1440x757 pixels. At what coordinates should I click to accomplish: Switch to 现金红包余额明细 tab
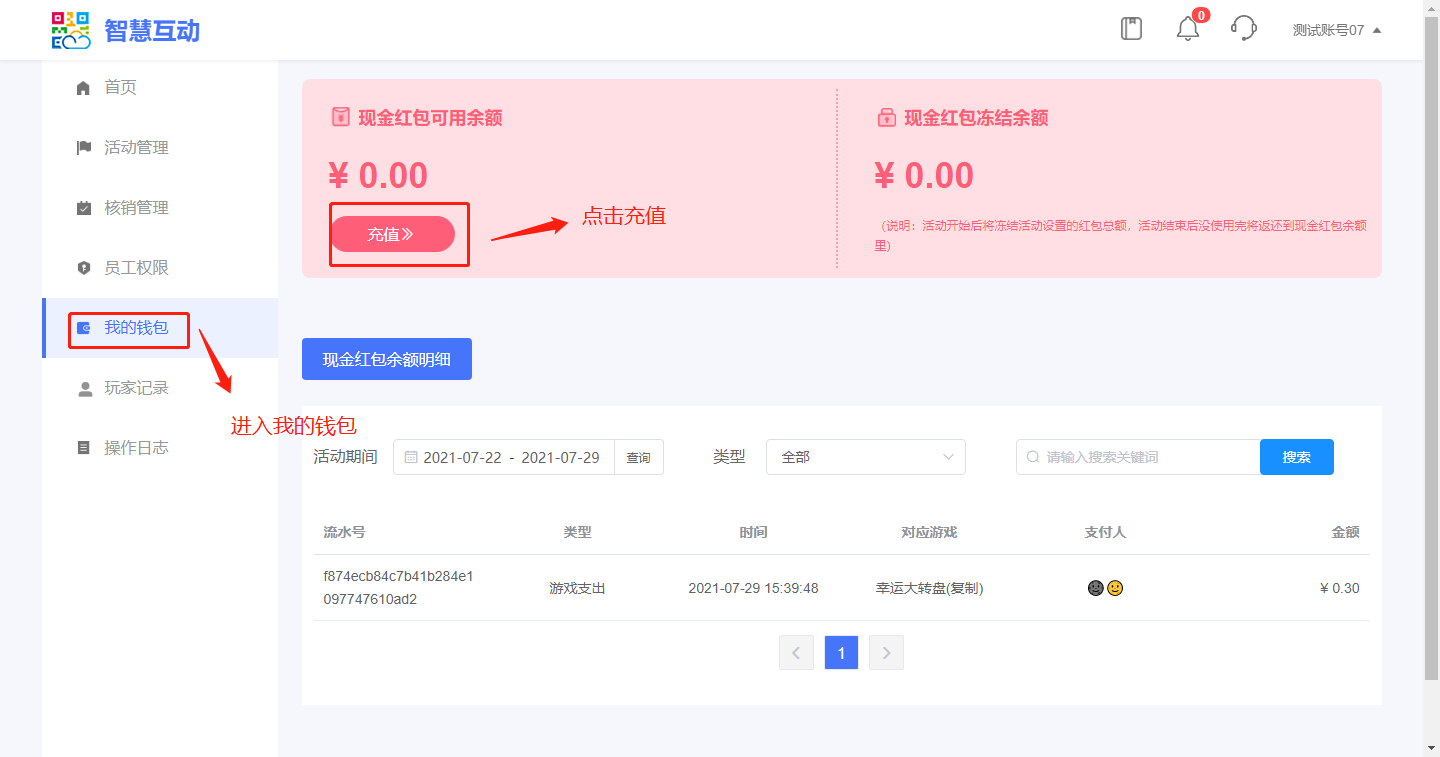tap(386, 360)
